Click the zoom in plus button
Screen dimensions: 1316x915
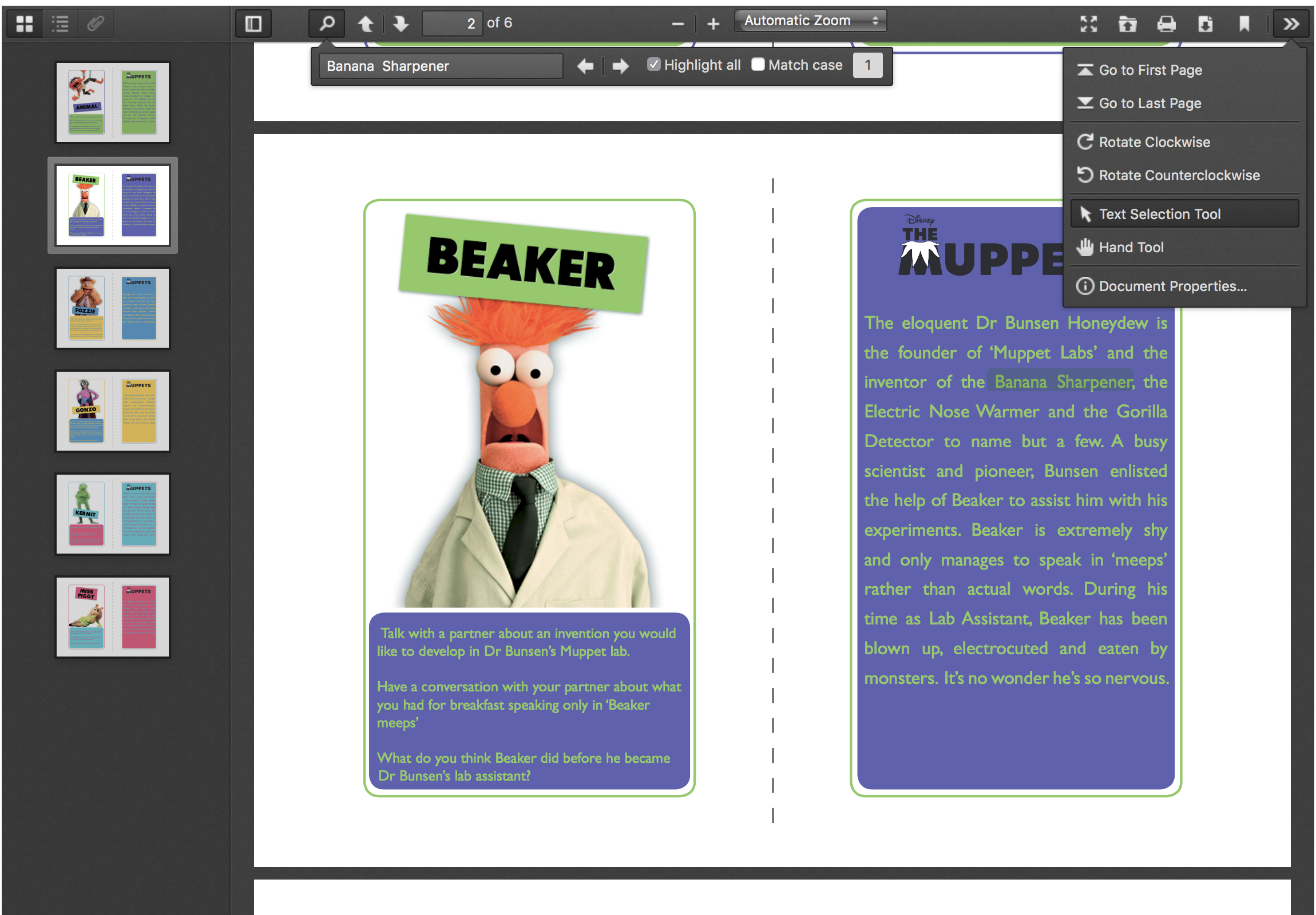[x=713, y=23]
